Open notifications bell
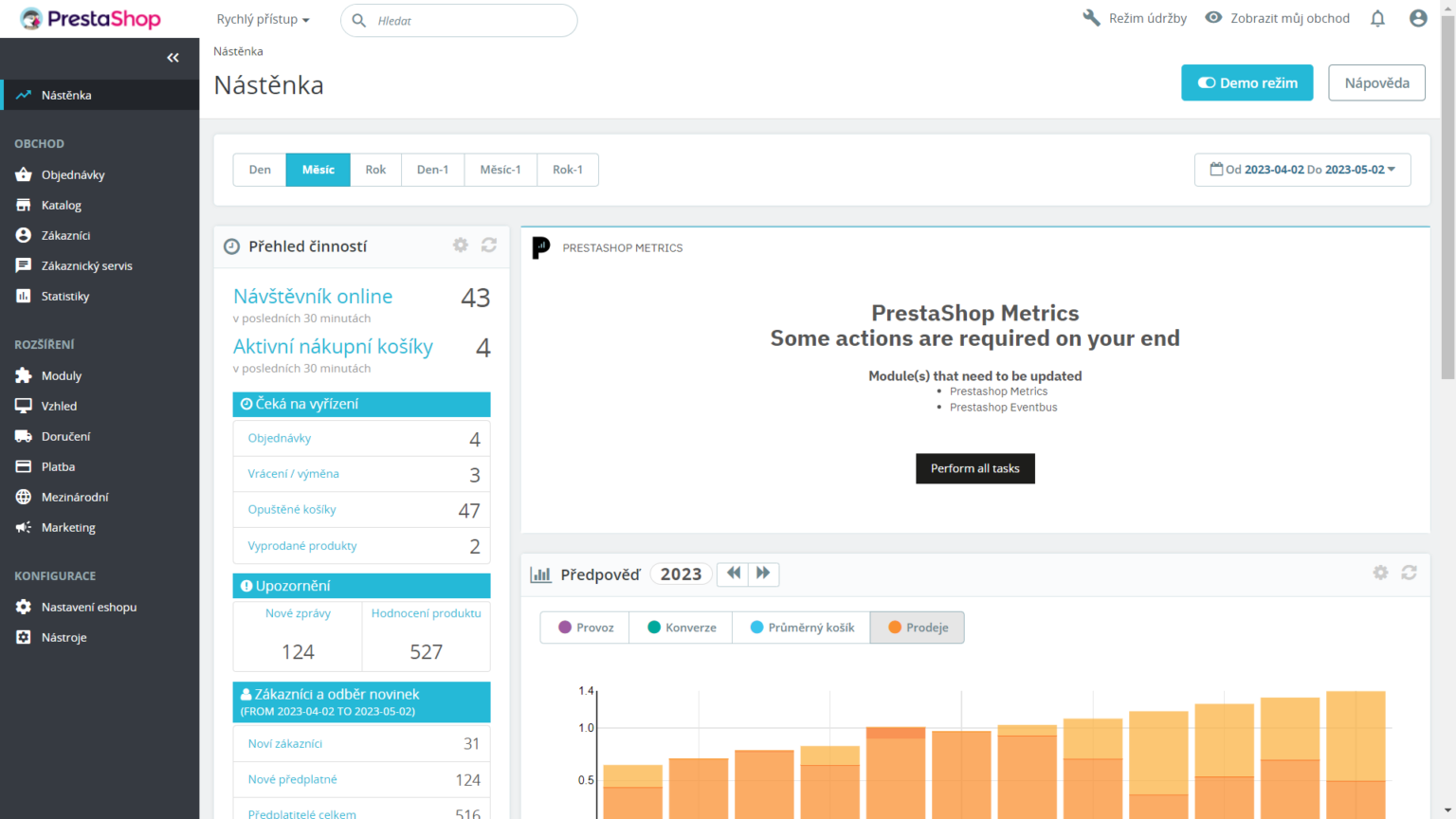Viewport: 1456px width, 819px height. 1377,18
